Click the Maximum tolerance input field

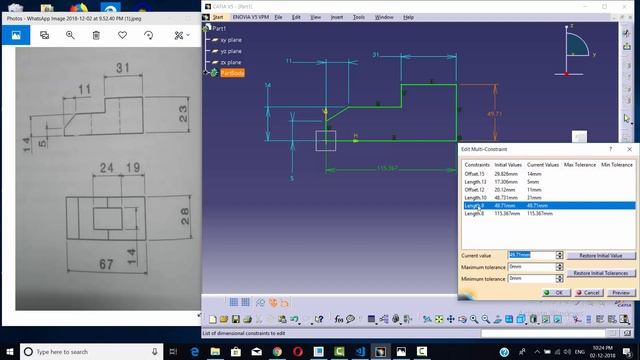[532, 267]
